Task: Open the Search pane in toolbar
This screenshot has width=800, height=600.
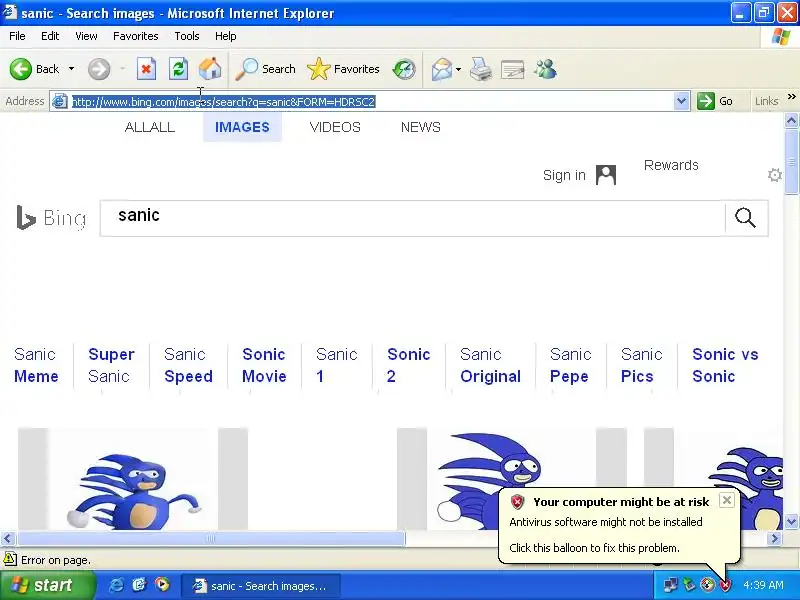Action: pos(265,69)
